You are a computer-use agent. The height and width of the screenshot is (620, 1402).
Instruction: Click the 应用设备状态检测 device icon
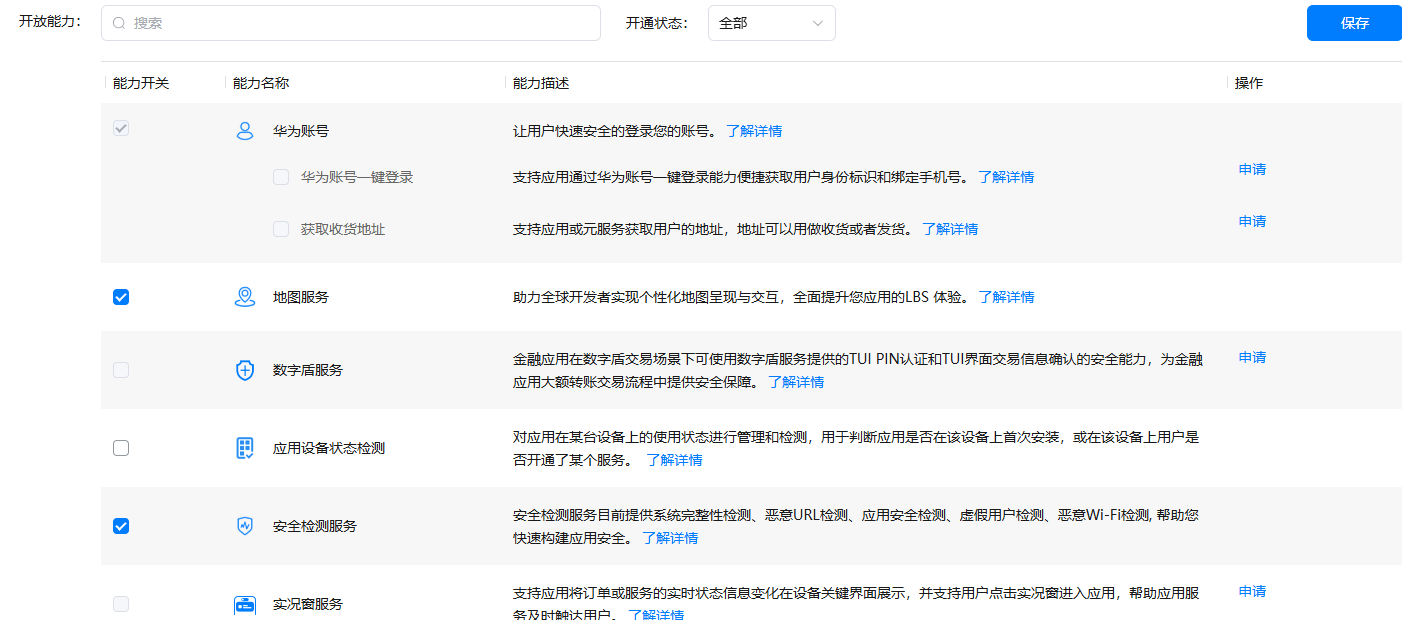pos(245,448)
